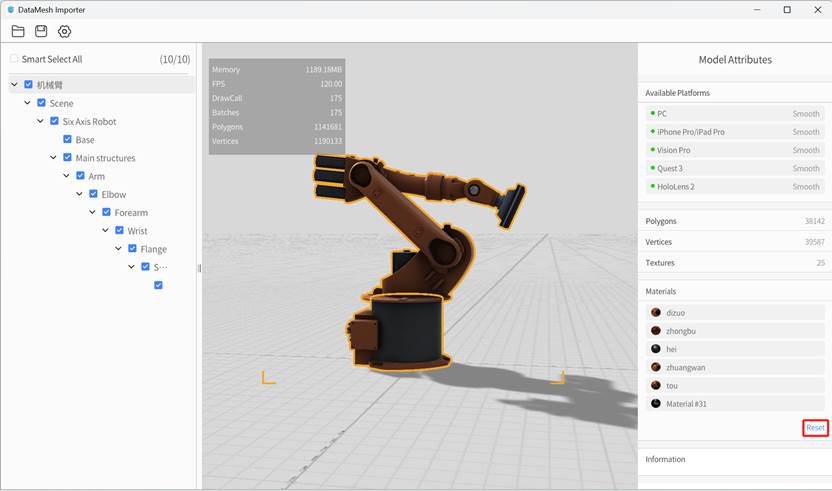Viewport: 832px width, 491px height.
Task: Select the Main structures tree label
Action: (x=105, y=158)
